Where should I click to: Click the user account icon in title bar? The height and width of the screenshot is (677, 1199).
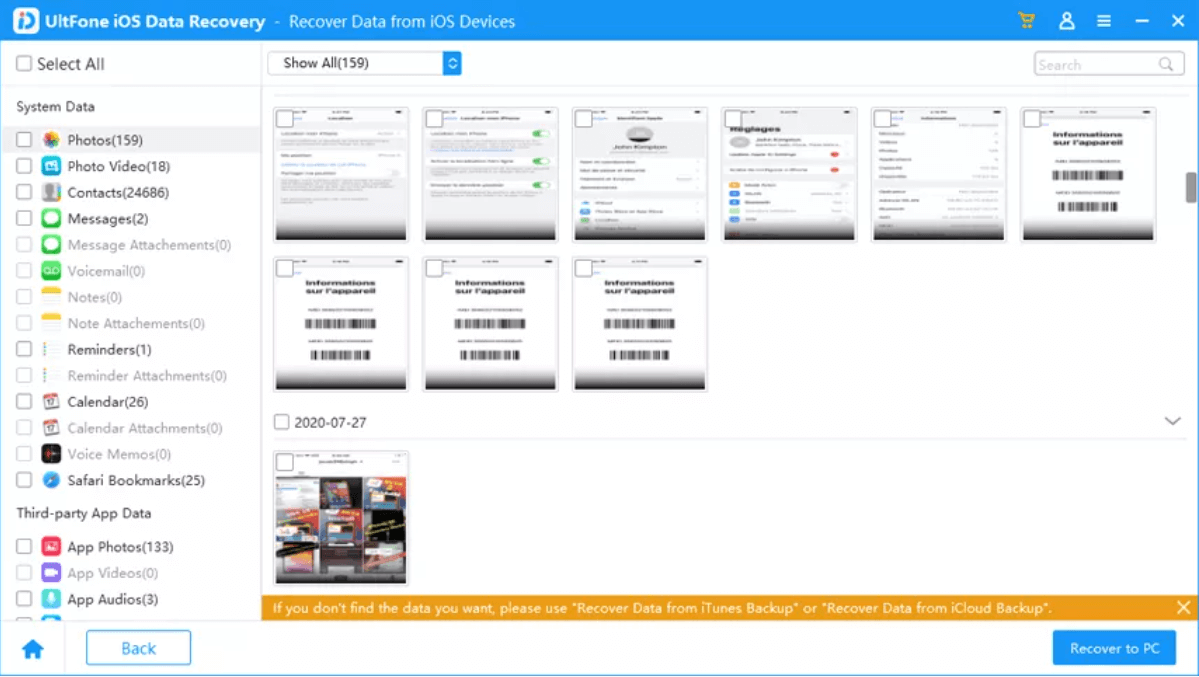coord(1066,20)
